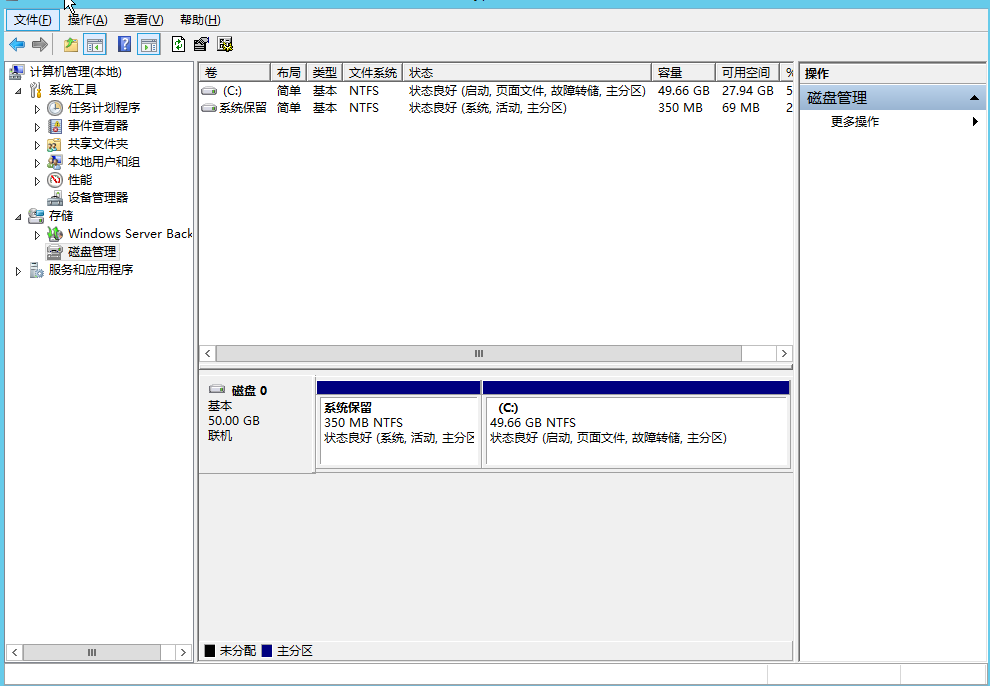Click the 性能 monitor icon
The height and width of the screenshot is (686, 990).
(55, 180)
